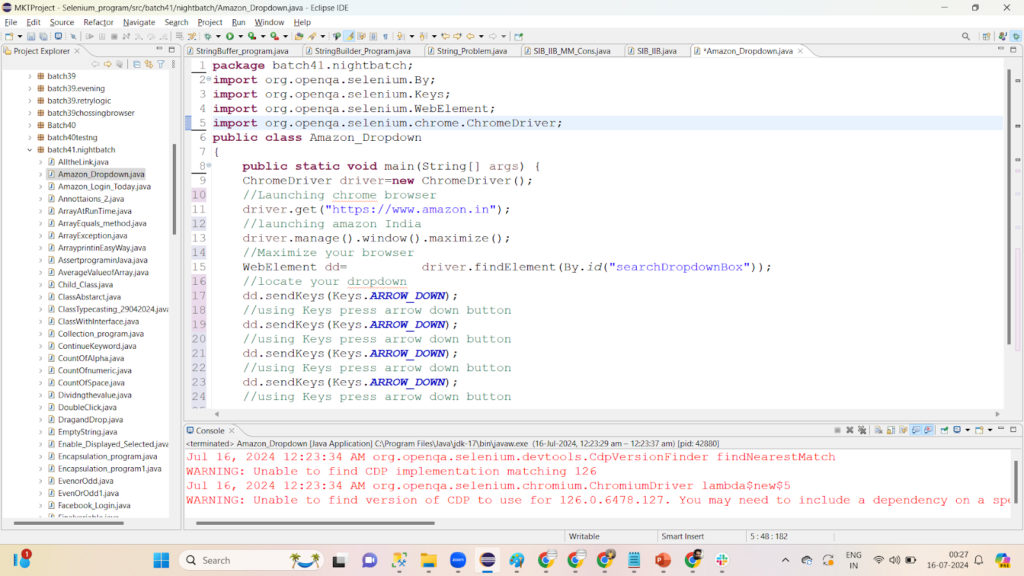Click the Console horizontal scrollbar

[x=315, y=522]
